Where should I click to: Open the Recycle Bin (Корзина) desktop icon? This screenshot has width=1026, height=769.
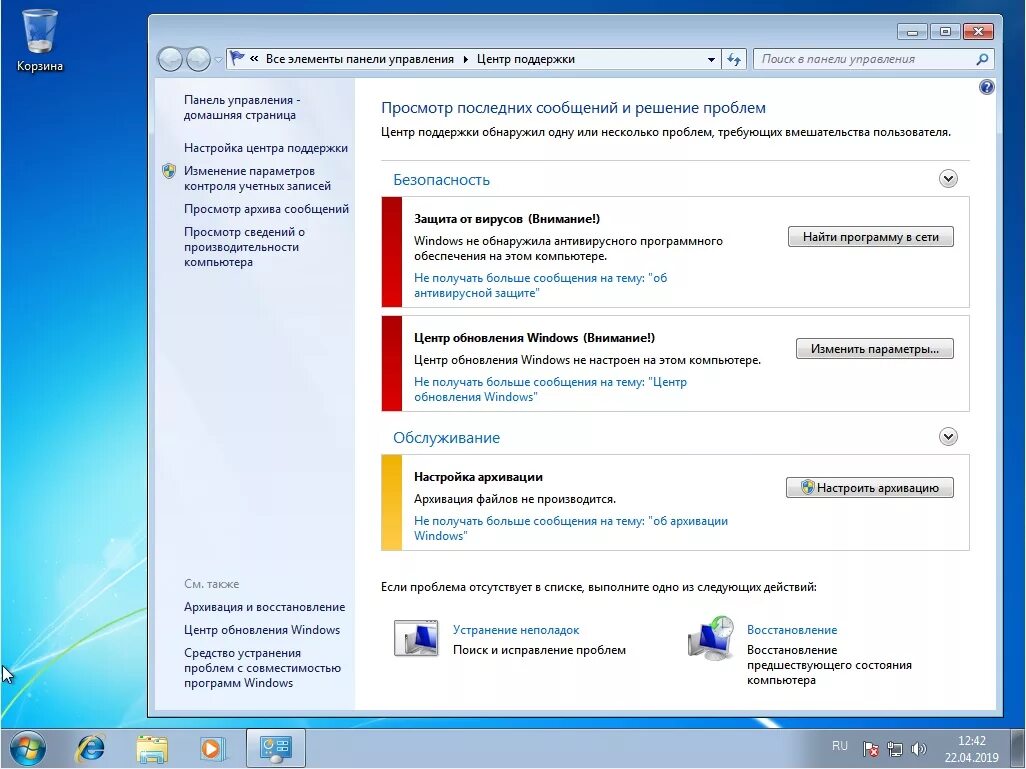(x=39, y=41)
